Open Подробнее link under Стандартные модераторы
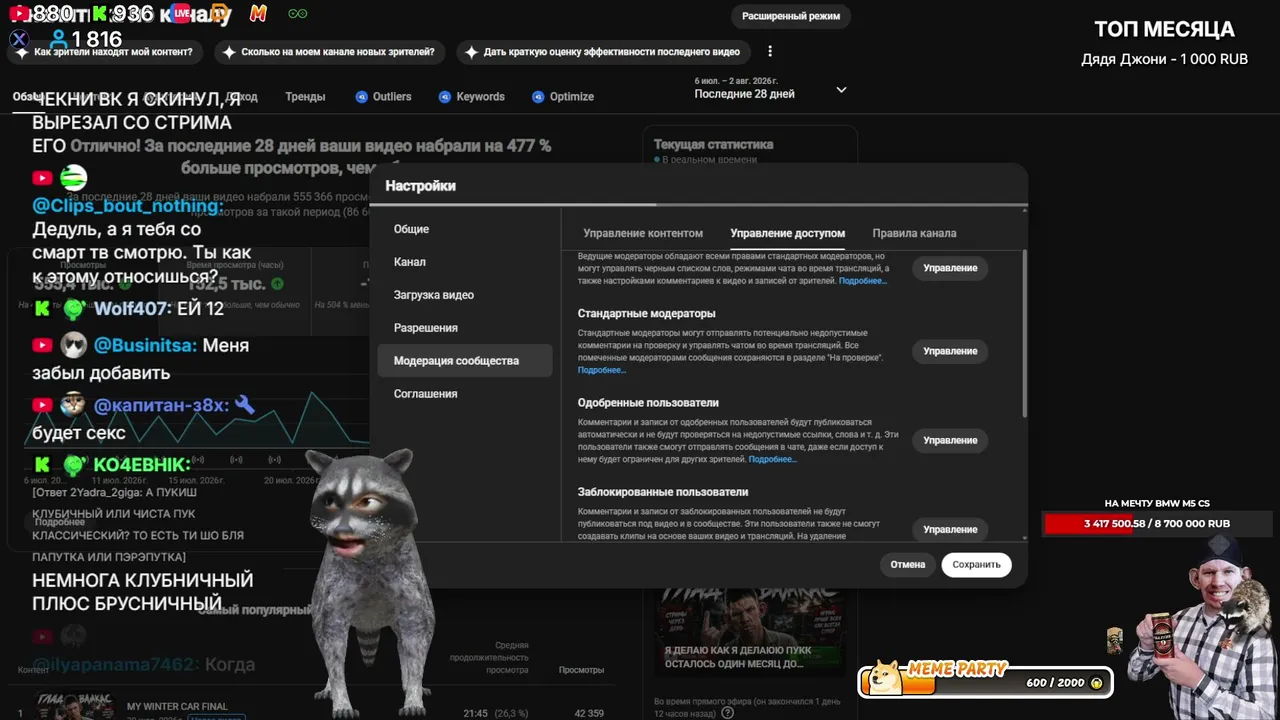 tap(602, 370)
